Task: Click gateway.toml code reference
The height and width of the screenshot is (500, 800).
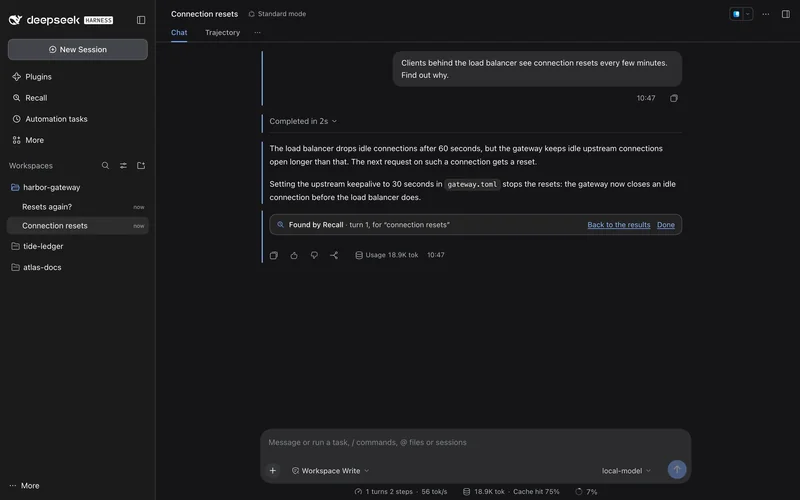Action: pyautogui.click(x=472, y=184)
